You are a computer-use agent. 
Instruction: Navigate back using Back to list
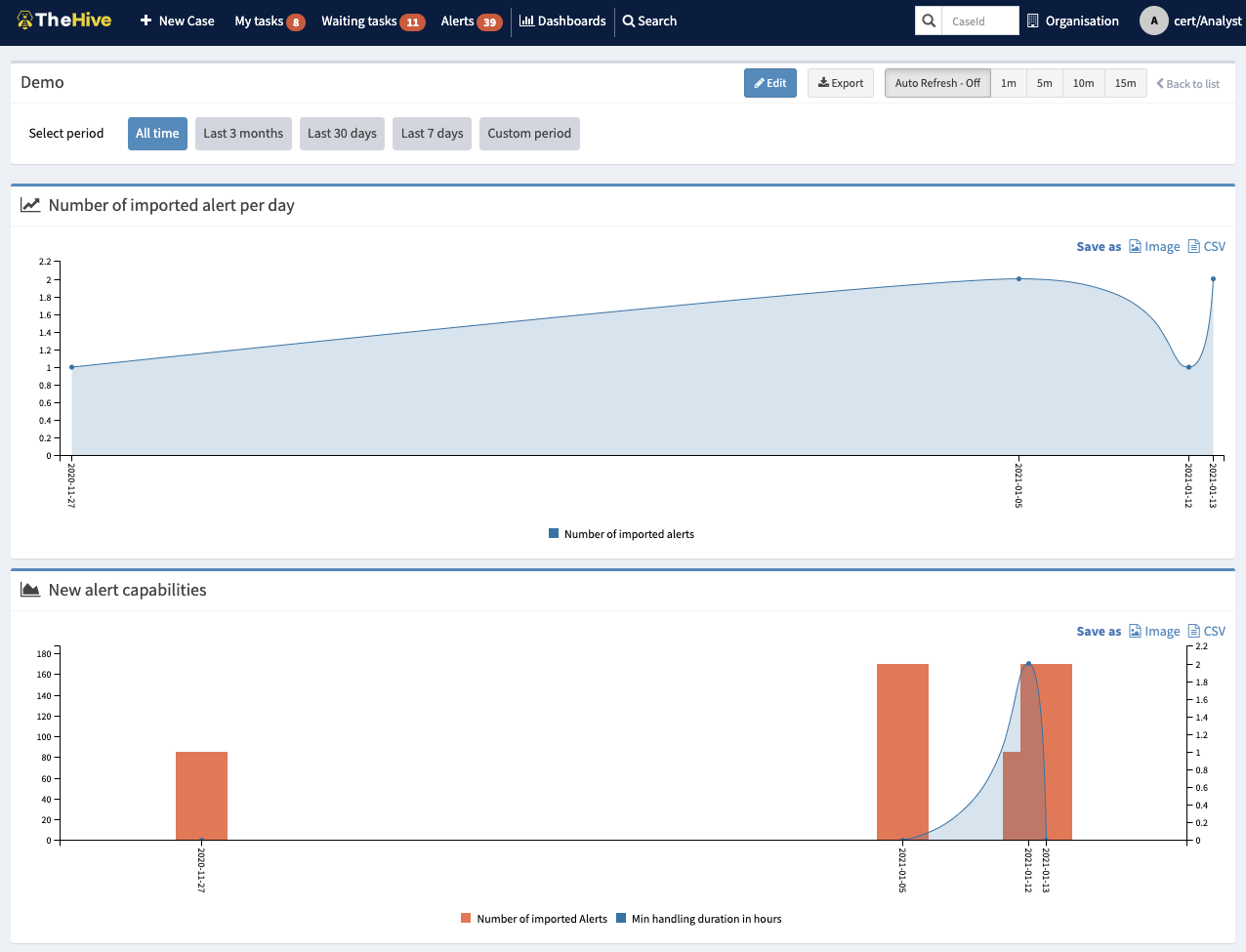(x=1187, y=83)
